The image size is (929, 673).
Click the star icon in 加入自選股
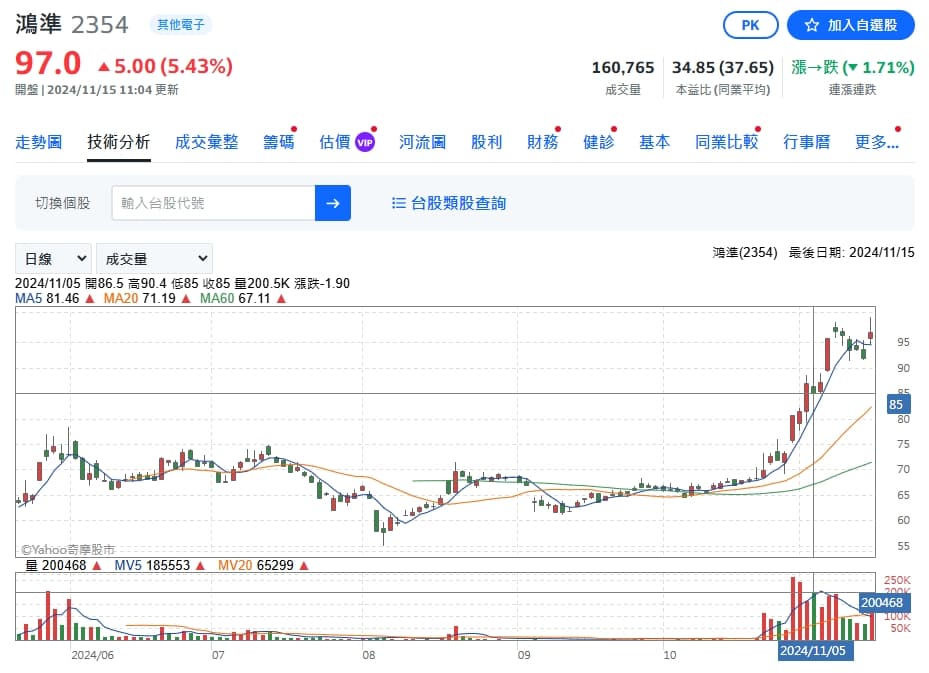812,25
